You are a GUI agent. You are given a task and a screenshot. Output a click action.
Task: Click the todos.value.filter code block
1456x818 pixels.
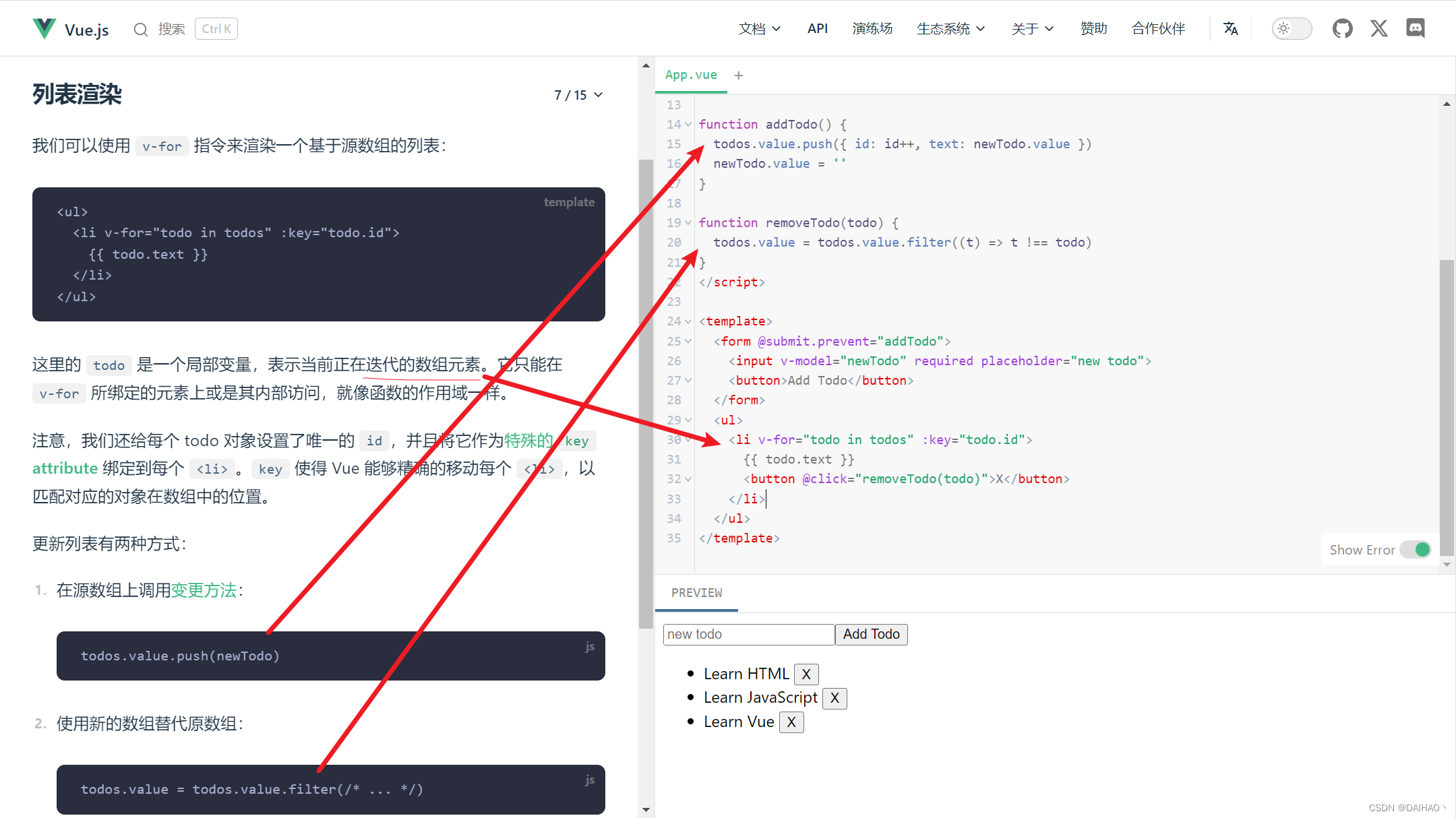point(331,789)
